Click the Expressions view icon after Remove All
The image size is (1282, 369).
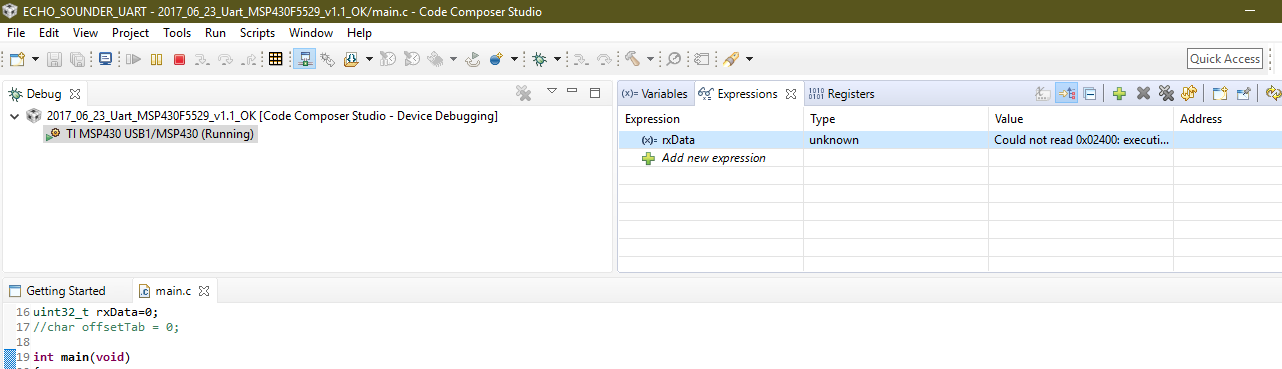(1190, 93)
